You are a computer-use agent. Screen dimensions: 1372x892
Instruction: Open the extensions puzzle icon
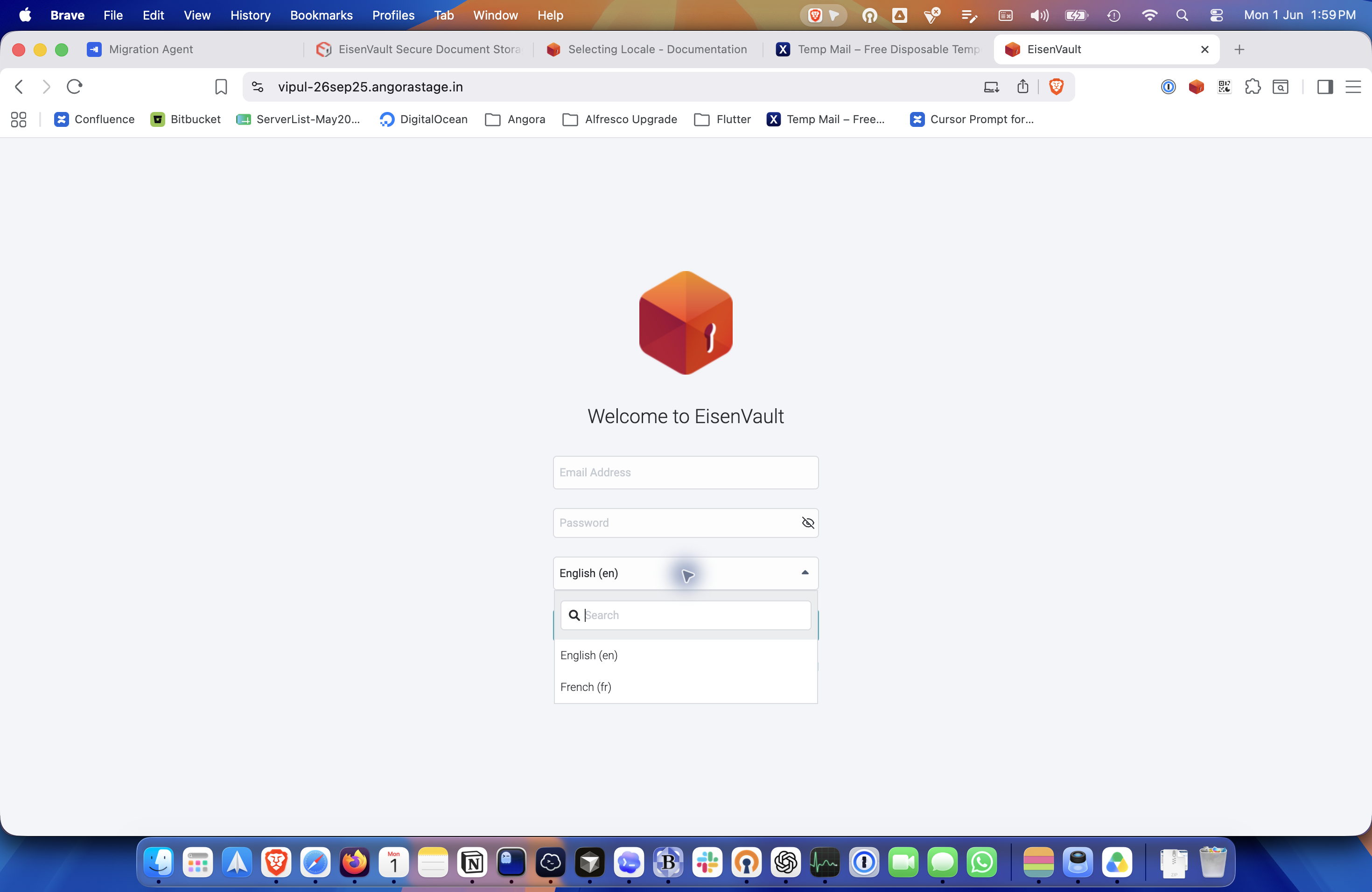pyautogui.click(x=1252, y=86)
